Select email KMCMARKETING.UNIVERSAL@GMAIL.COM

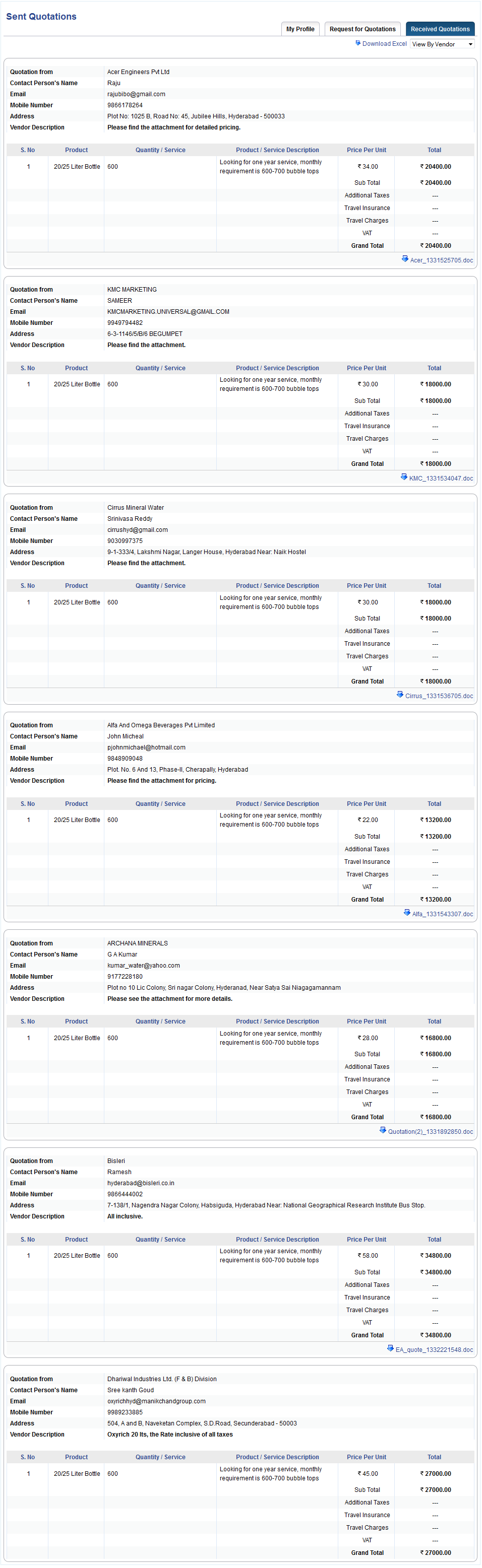[x=168, y=312]
